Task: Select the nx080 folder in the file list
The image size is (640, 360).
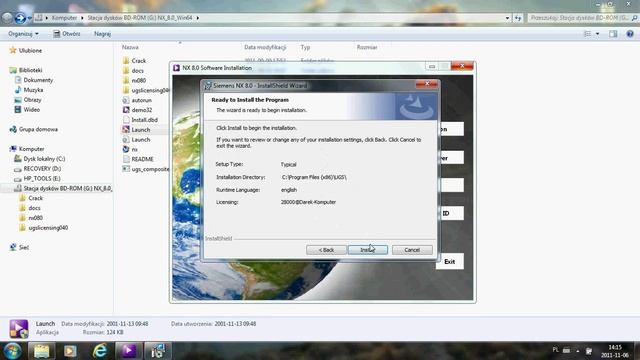Action: pyautogui.click(x=139, y=80)
